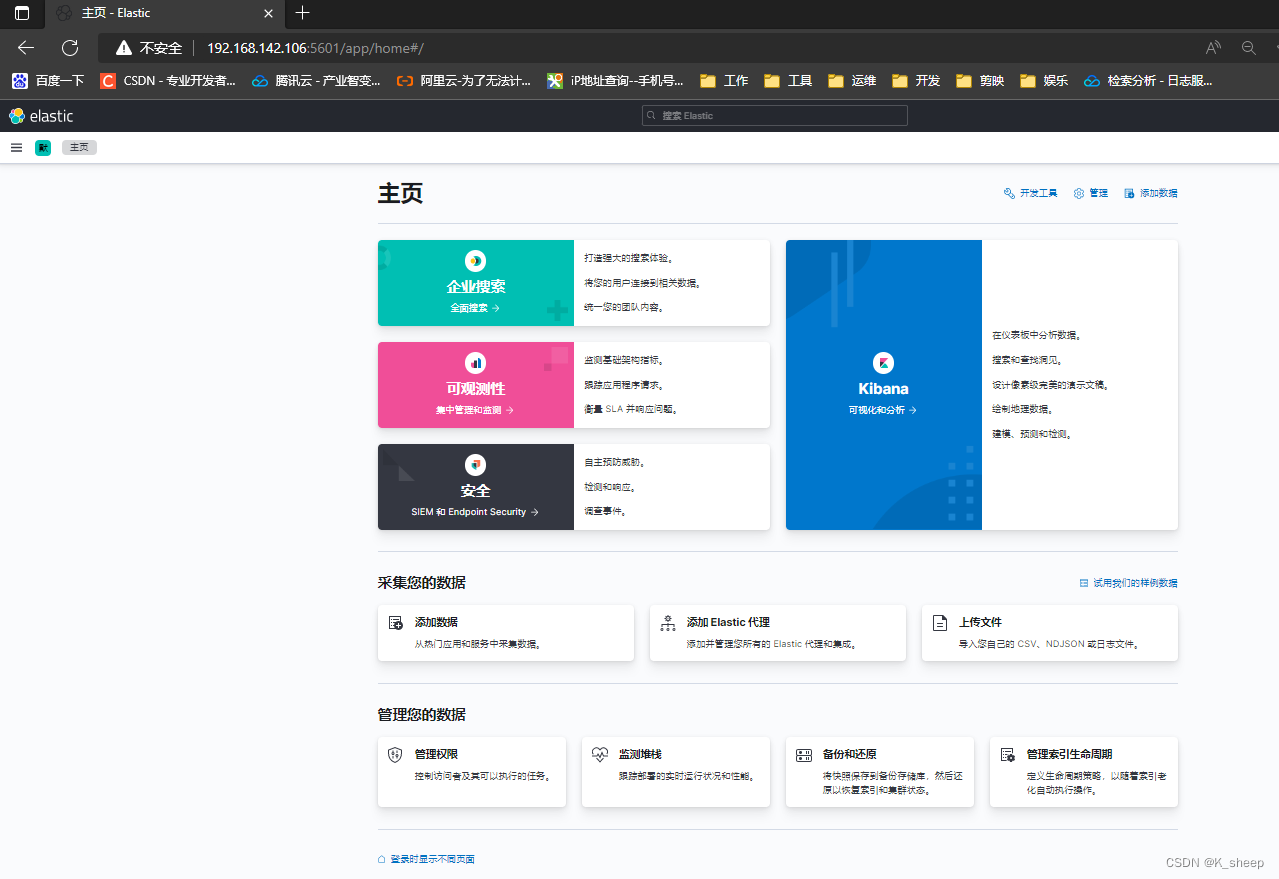Screen dimensions: 1279x879
Task: Open the 安全 card title
Action: pyautogui.click(x=476, y=491)
